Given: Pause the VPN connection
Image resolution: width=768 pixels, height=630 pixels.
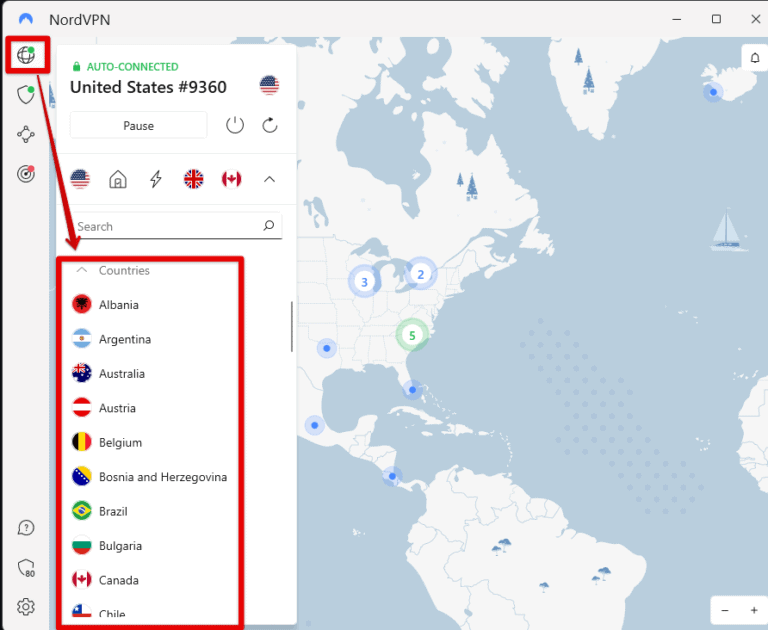Looking at the screenshot, I should pyautogui.click(x=139, y=125).
